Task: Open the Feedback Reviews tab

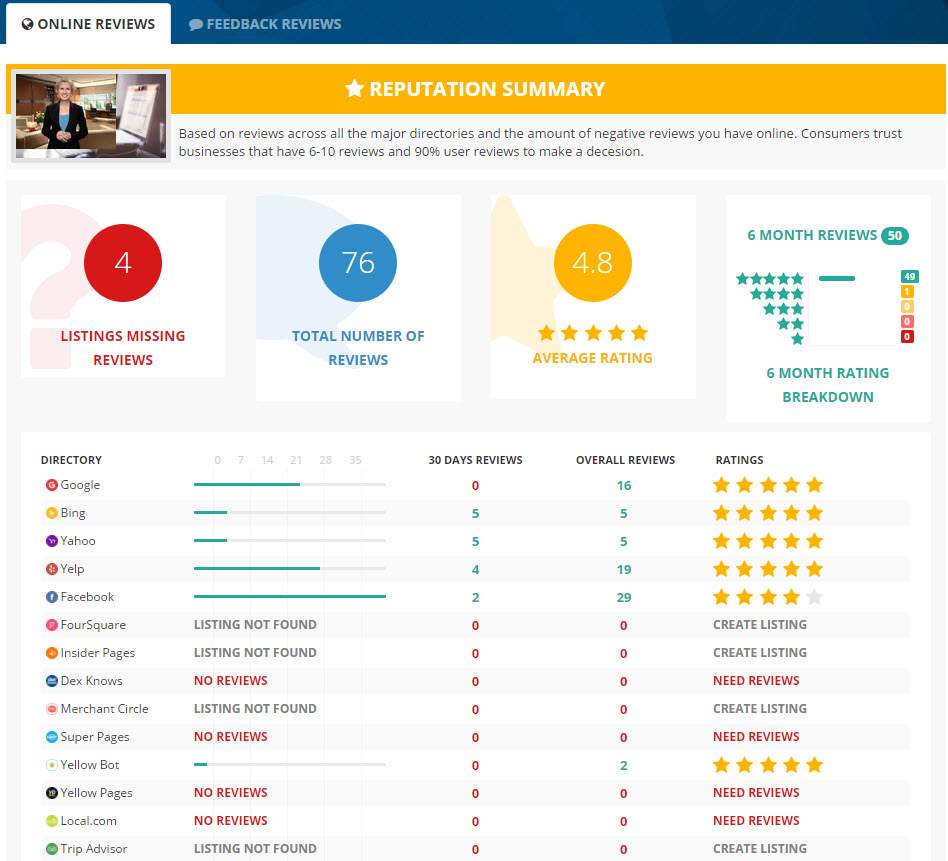Action: click(265, 24)
